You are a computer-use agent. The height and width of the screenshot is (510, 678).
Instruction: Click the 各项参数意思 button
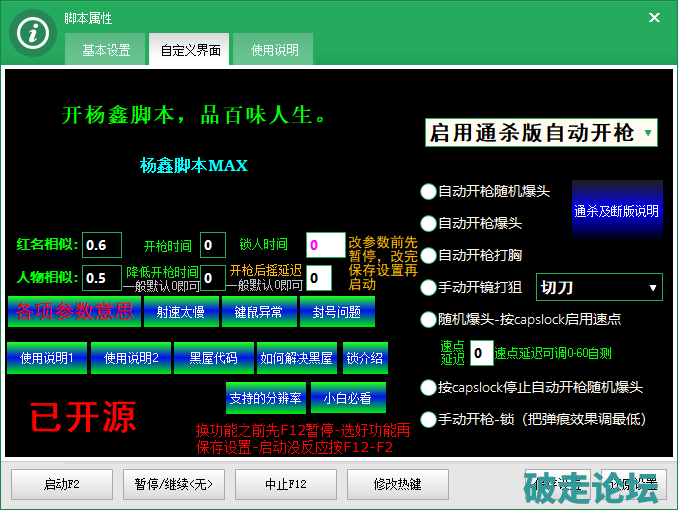click(73, 312)
